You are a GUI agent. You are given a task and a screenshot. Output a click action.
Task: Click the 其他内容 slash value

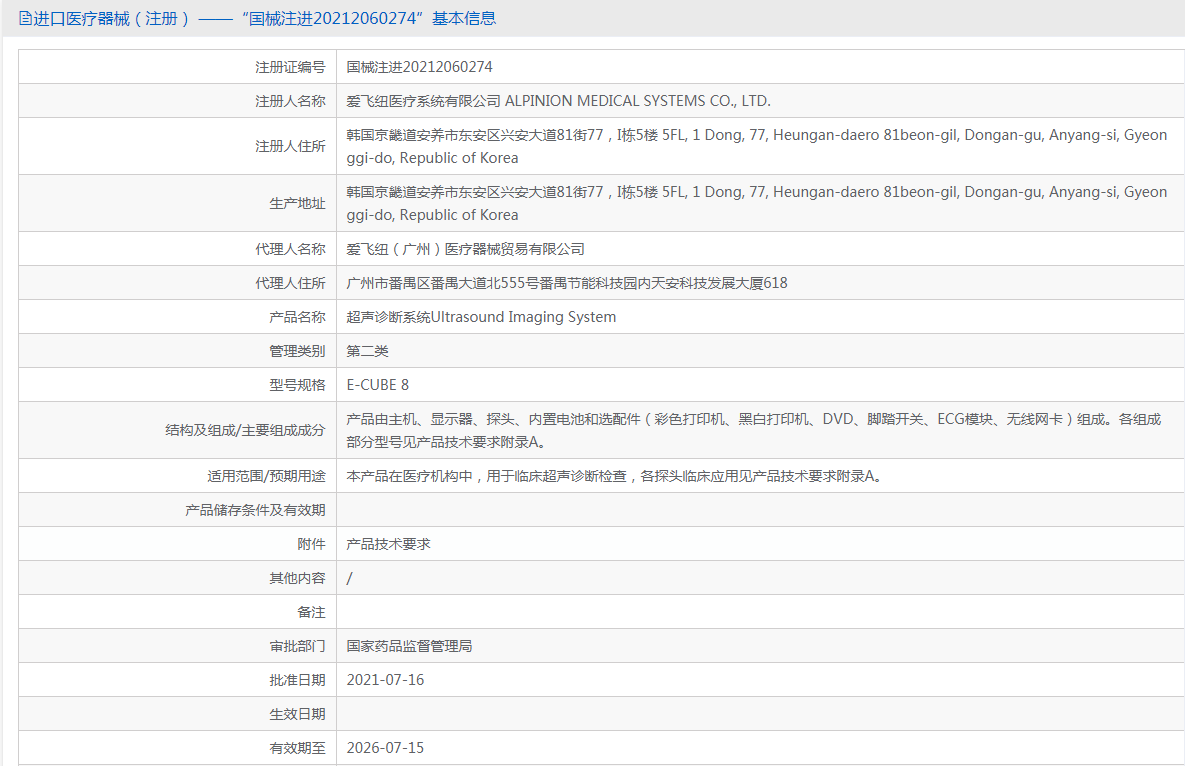(349, 579)
